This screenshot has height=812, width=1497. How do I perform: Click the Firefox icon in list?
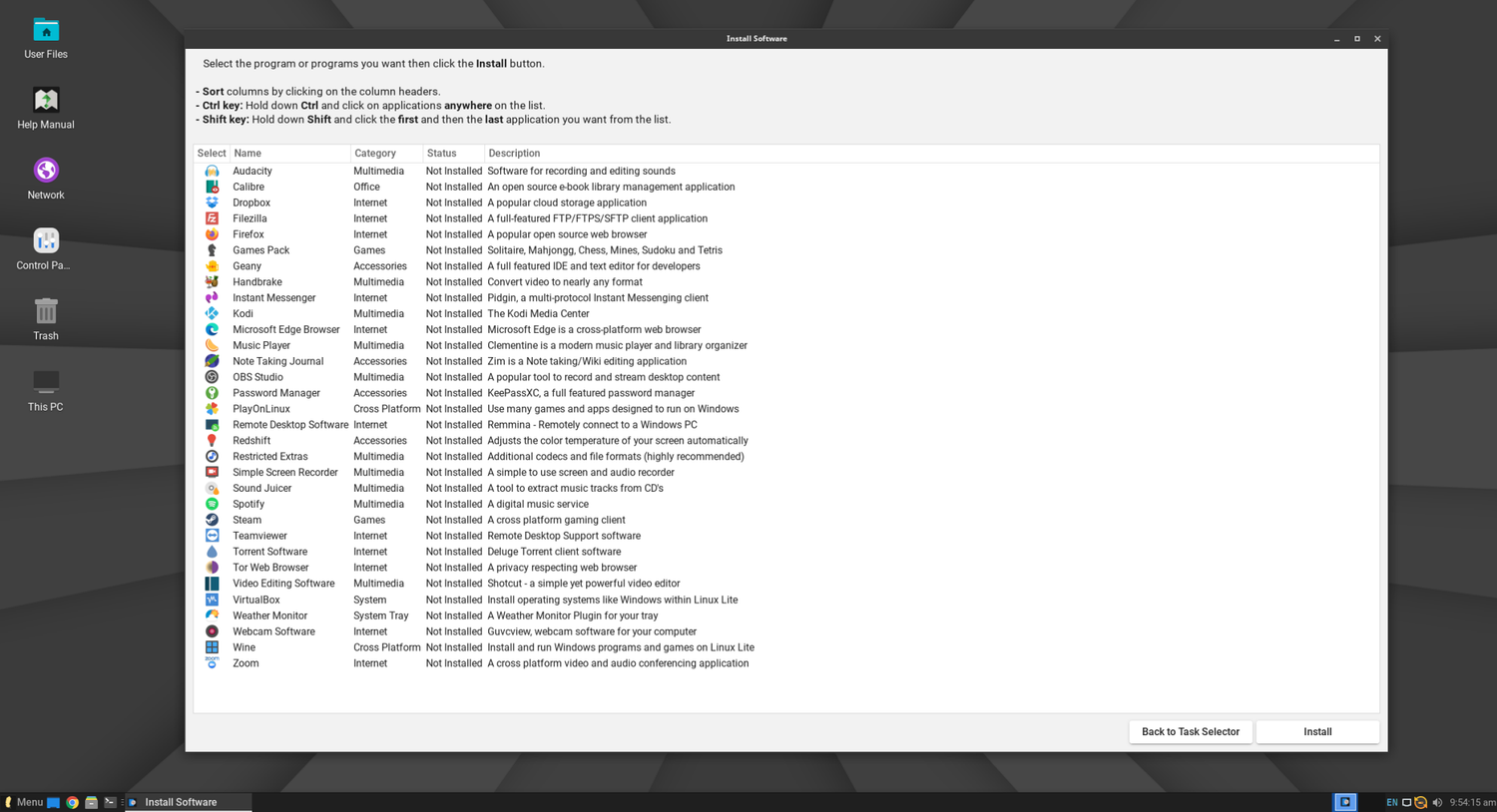tap(212, 234)
